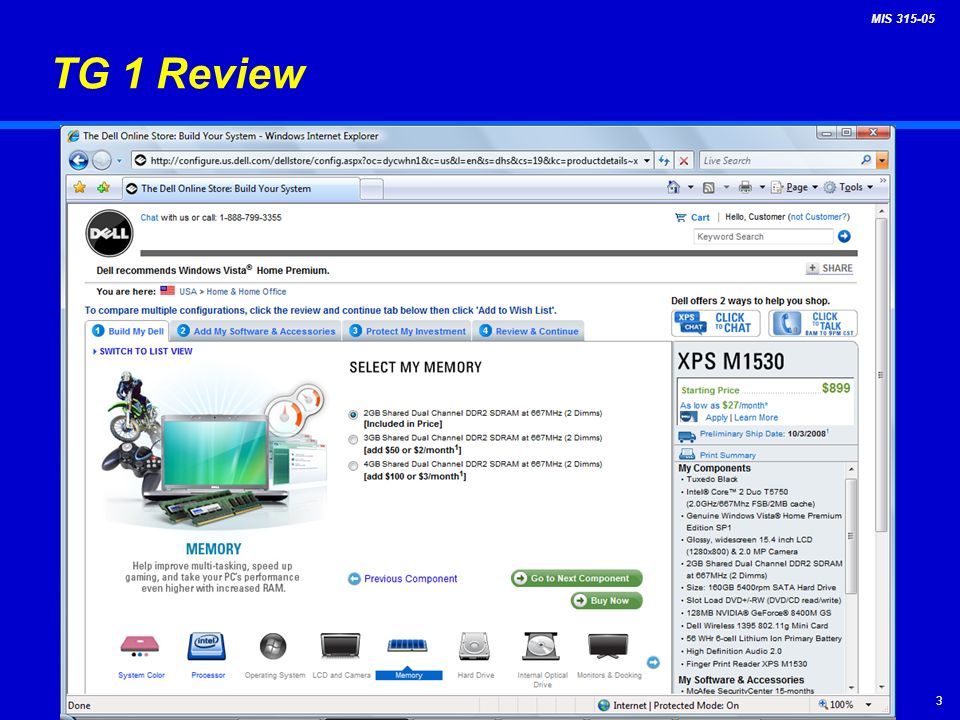Click the Home toolbar icon
The height and width of the screenshot is (720, 960).
click(673, 187)
